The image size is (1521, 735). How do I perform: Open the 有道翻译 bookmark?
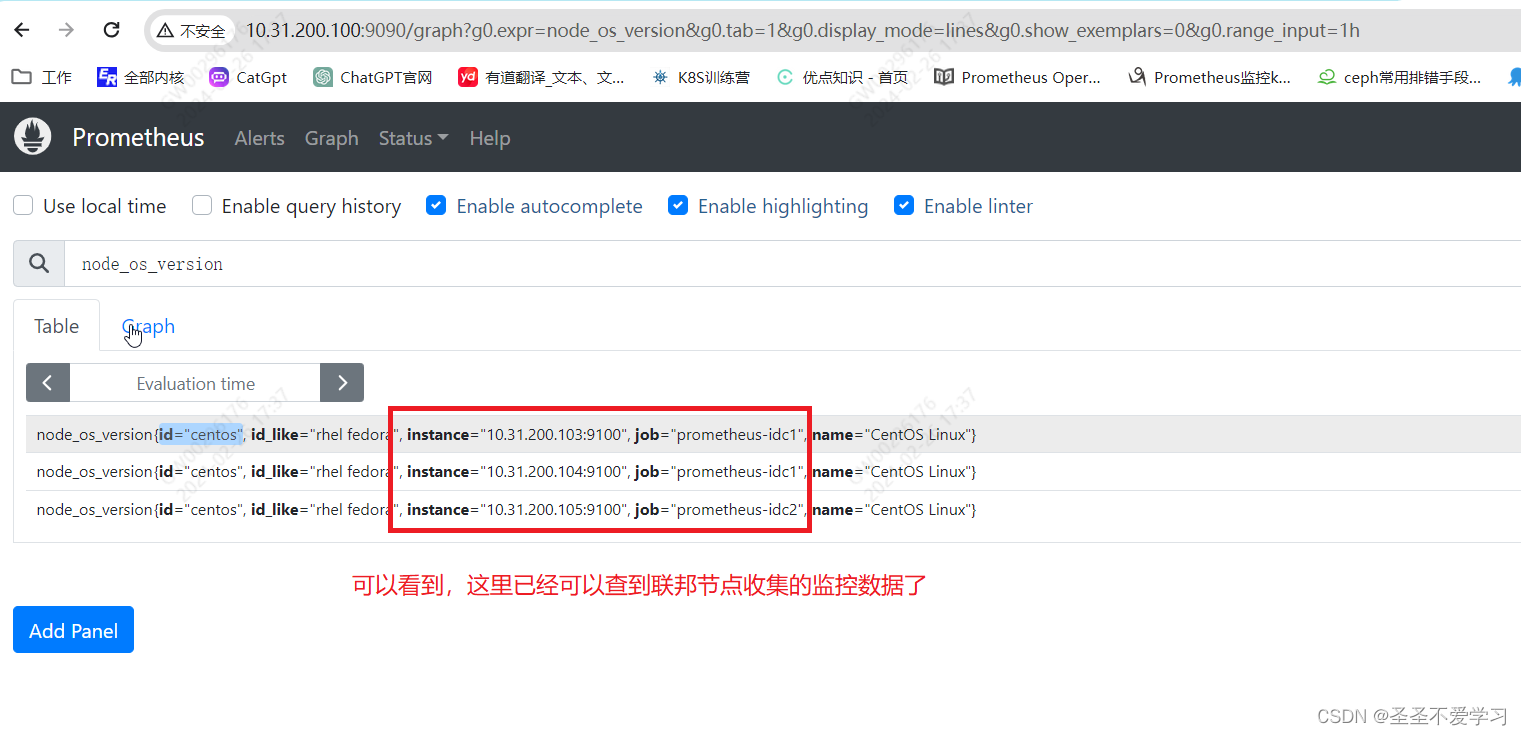pos(541,77)
